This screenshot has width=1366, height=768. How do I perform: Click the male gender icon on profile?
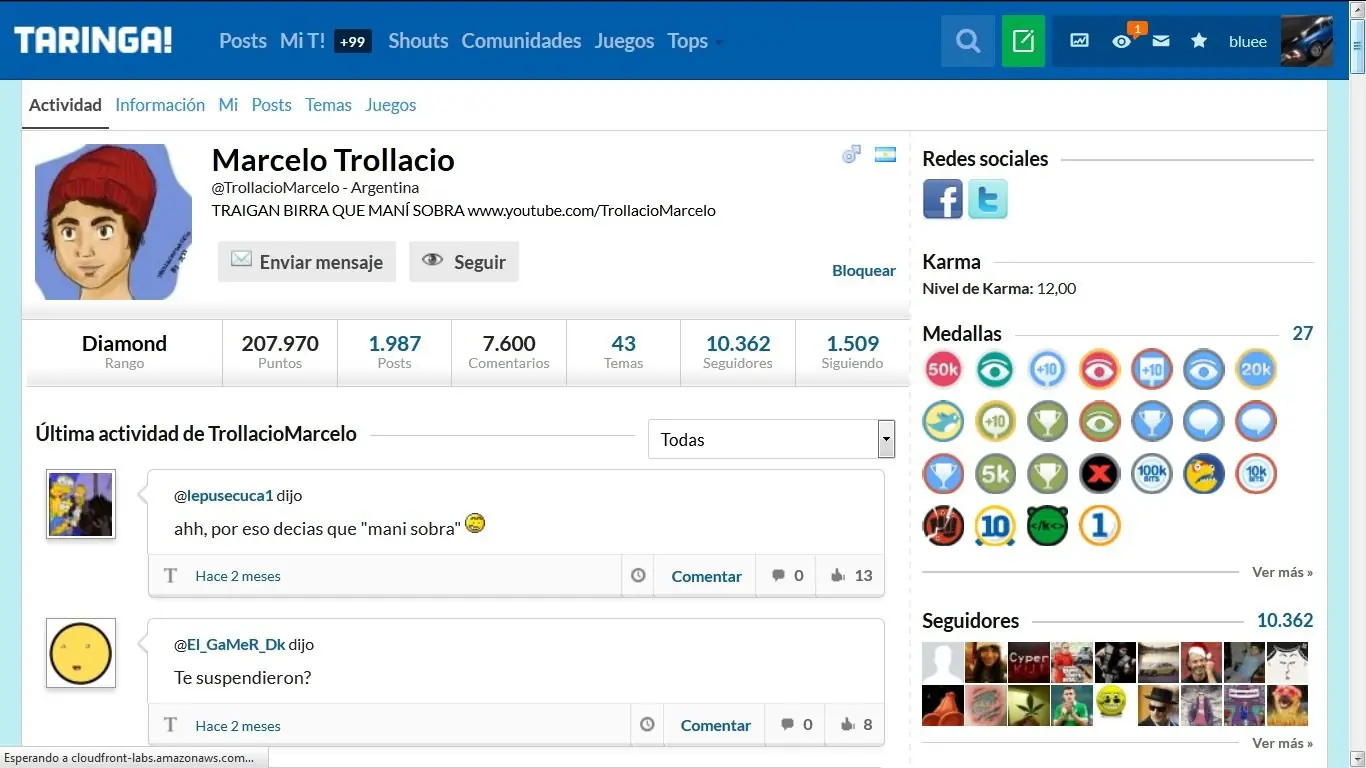(851, 154)
